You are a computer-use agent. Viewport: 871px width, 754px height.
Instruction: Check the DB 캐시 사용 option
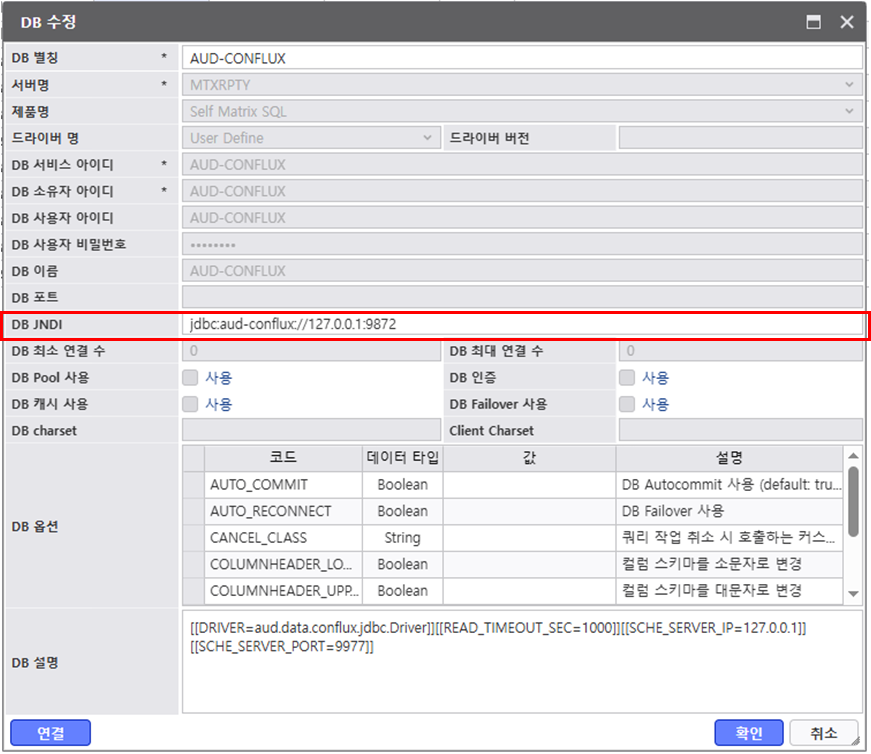point(190,404)
